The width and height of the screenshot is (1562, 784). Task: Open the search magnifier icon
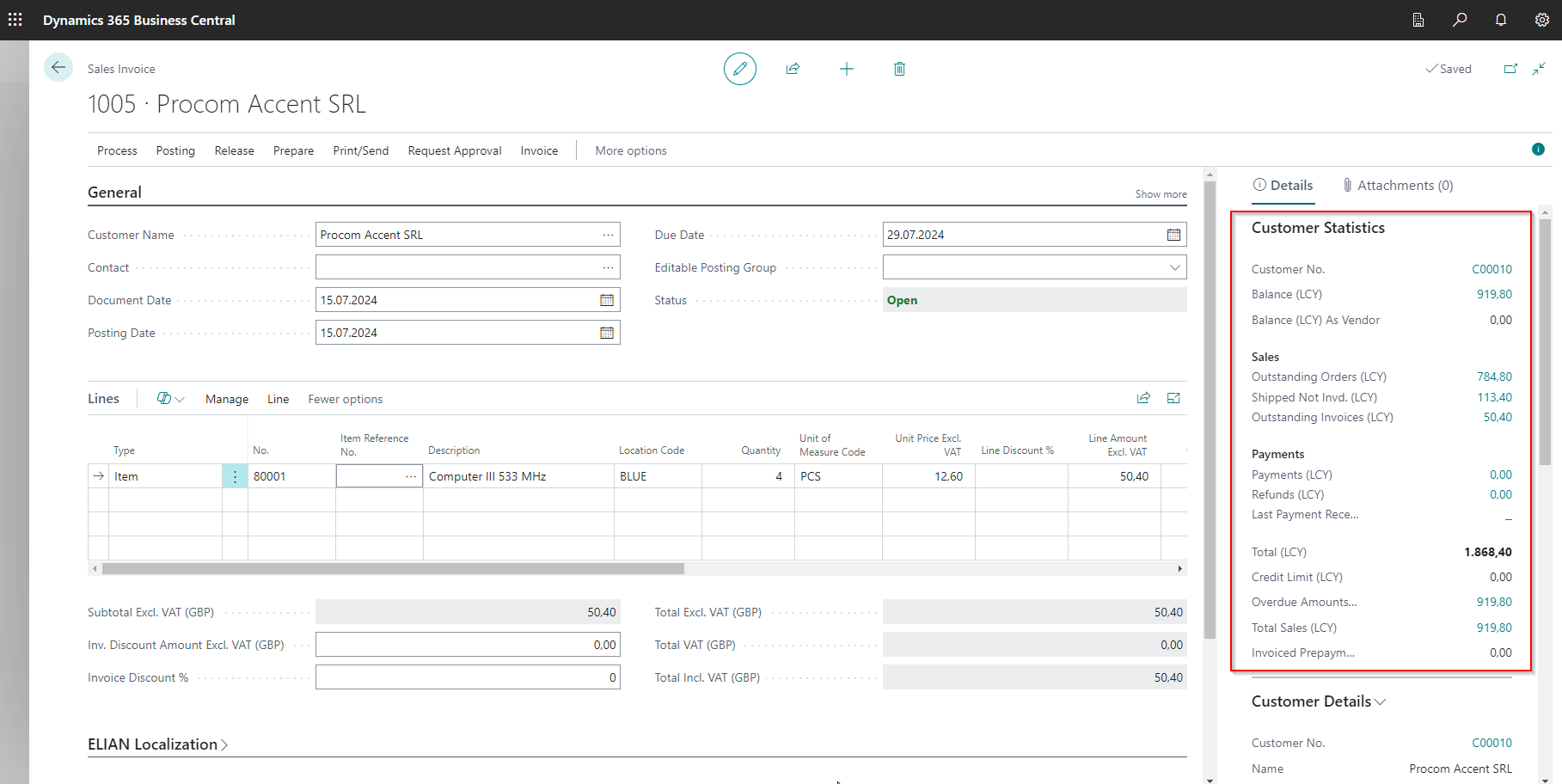coord(1460,20)
